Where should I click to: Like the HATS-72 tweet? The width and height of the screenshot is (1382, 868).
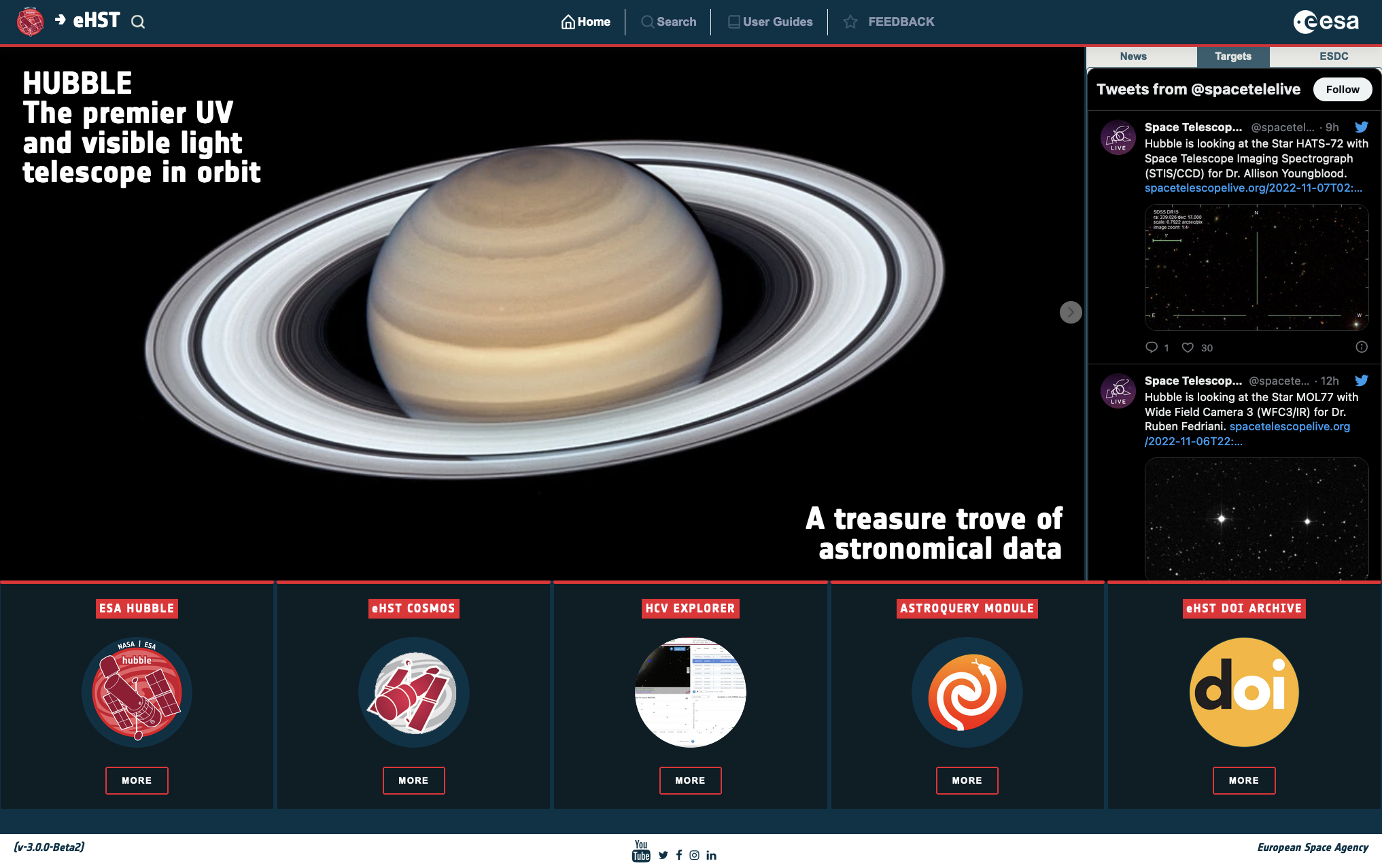click(1188, 347)
